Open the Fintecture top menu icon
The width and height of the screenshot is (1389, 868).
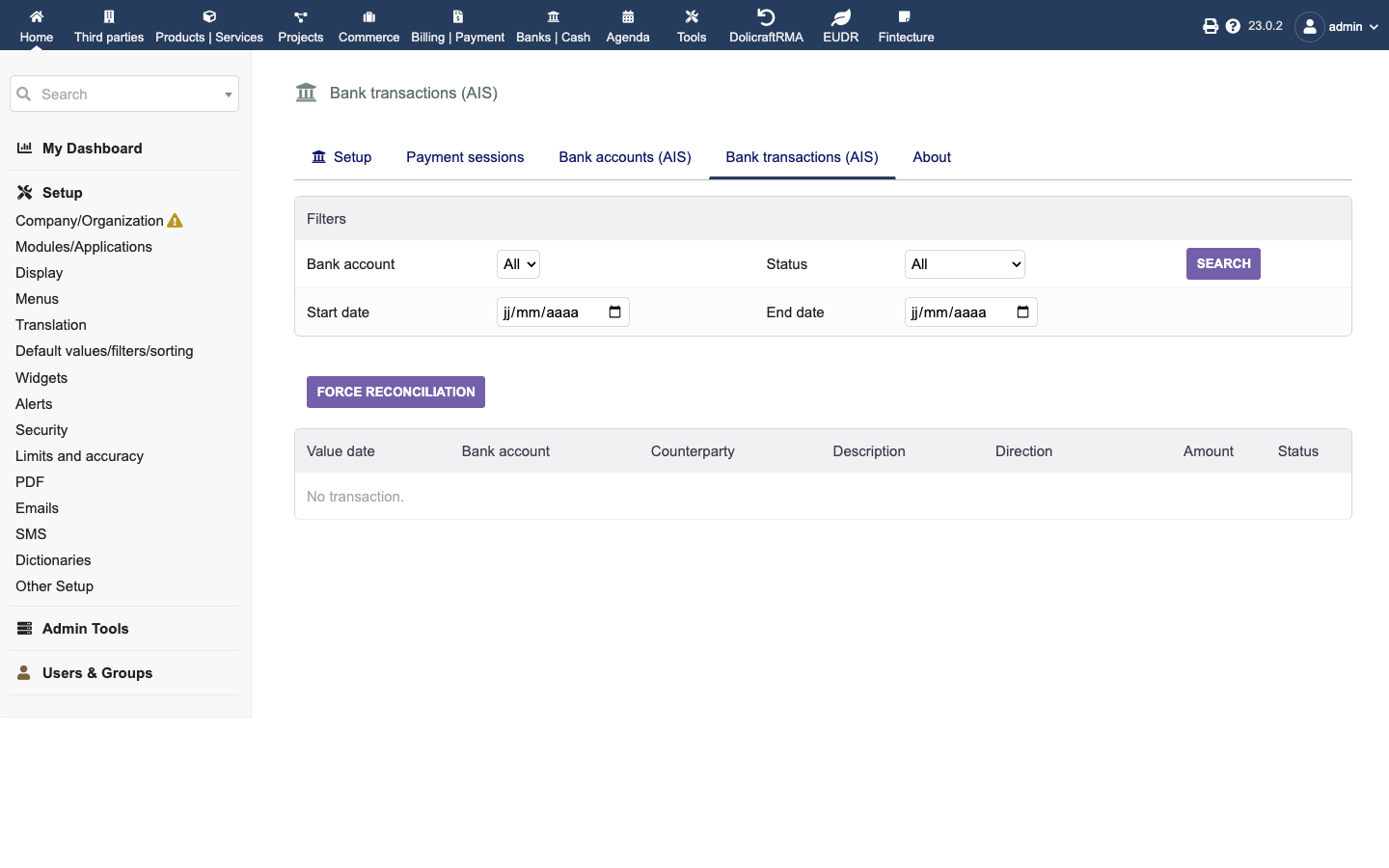[x=905, y=16]
